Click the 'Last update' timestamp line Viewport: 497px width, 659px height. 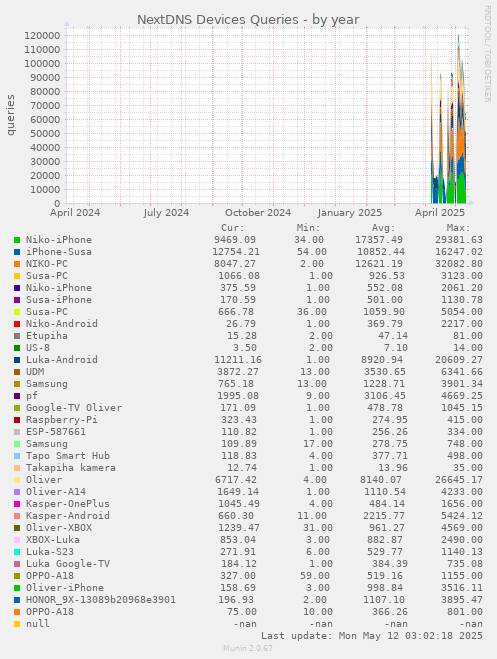click(x=371, y=635)
